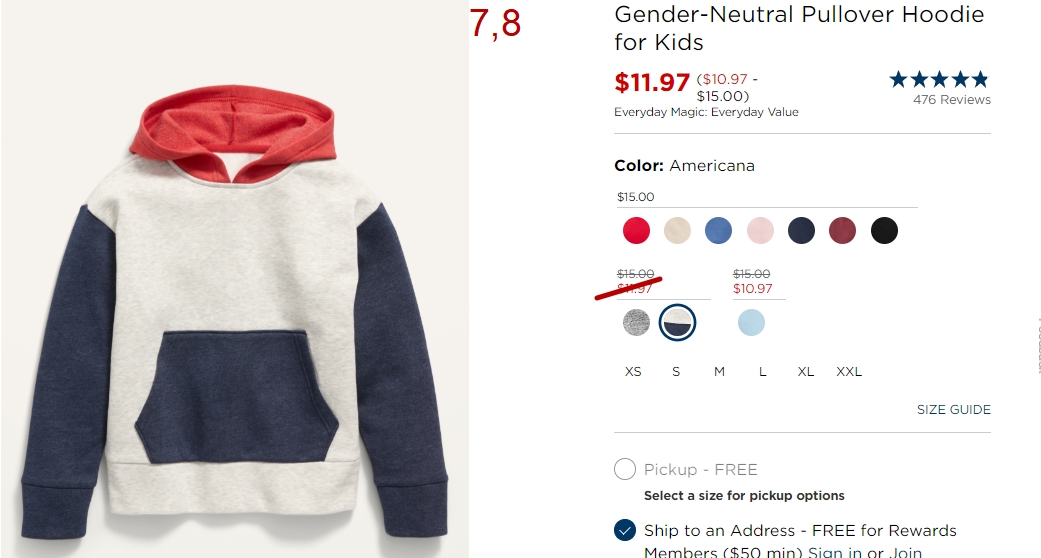Image resolution: width=1041 pixels, height=558 pixels.
Task: Select size XXL
Action: click(x=849, y=372)
